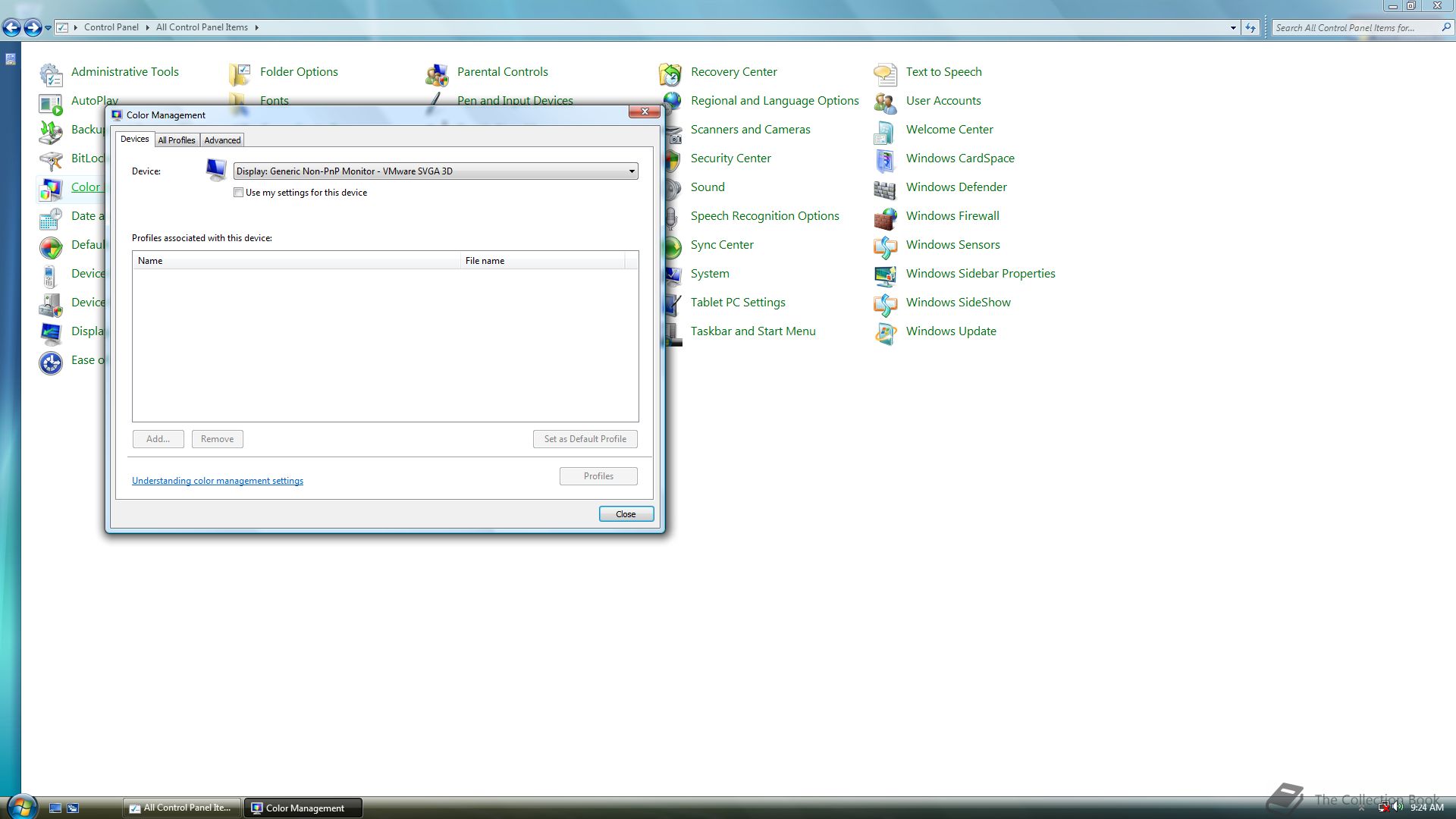This screenshot has width=1456, height=819.
Task: Switch to All Control Panel Items taskbar button
Action: pyautogui.click(x=182, y=808)
